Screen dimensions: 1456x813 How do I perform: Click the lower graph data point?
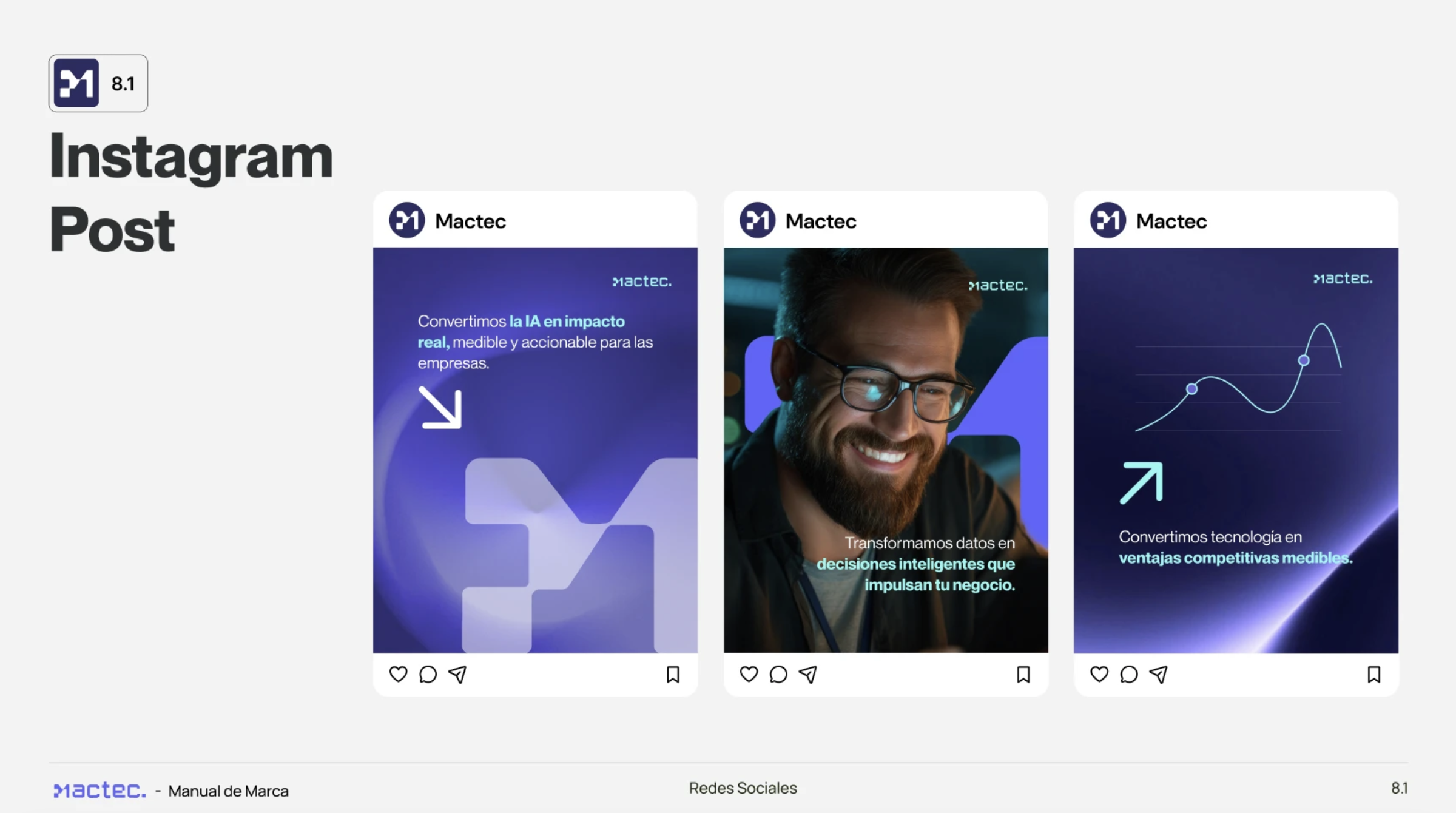coord(1191,389)
